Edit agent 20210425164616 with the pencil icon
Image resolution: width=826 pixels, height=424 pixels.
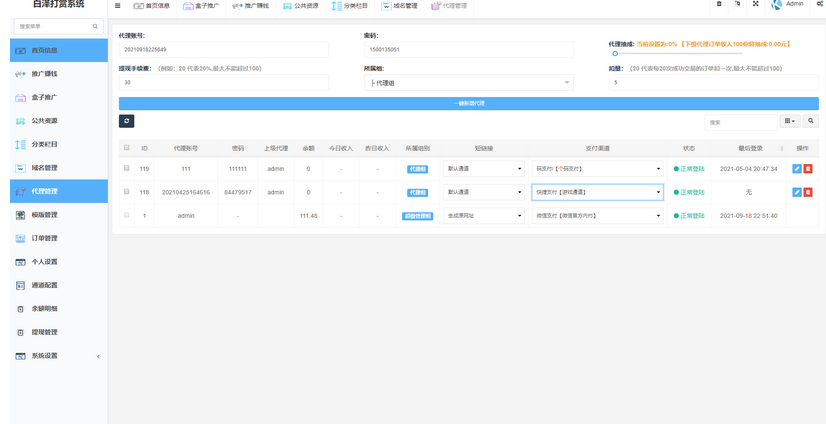pyautogui.click(x=797, y=192)
